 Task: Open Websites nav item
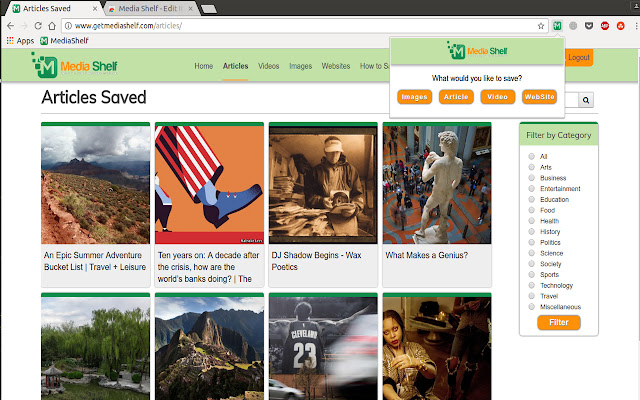[336, 66]
